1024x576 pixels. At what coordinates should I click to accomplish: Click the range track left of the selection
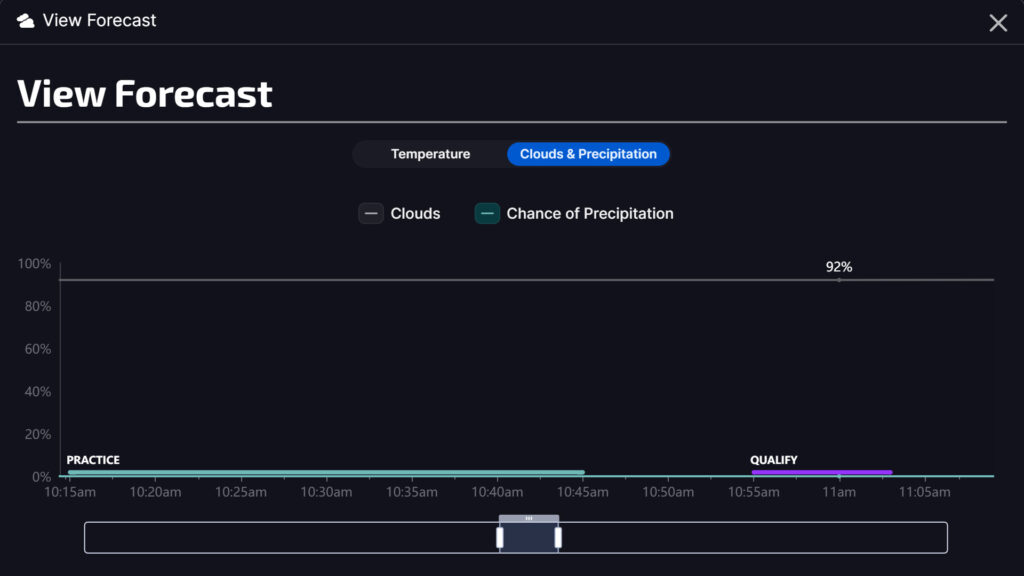pyautogui.click(x=290, y=538)
